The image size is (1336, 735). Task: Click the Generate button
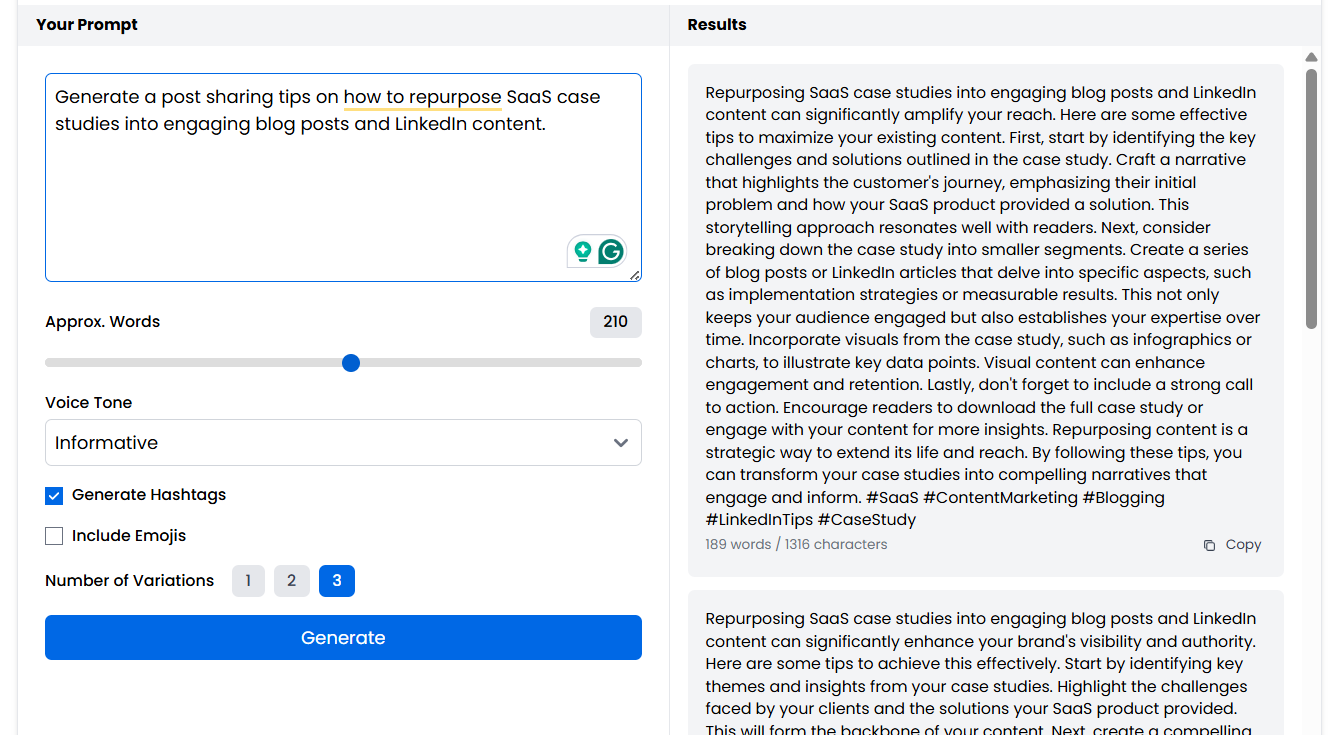(343, 638)
